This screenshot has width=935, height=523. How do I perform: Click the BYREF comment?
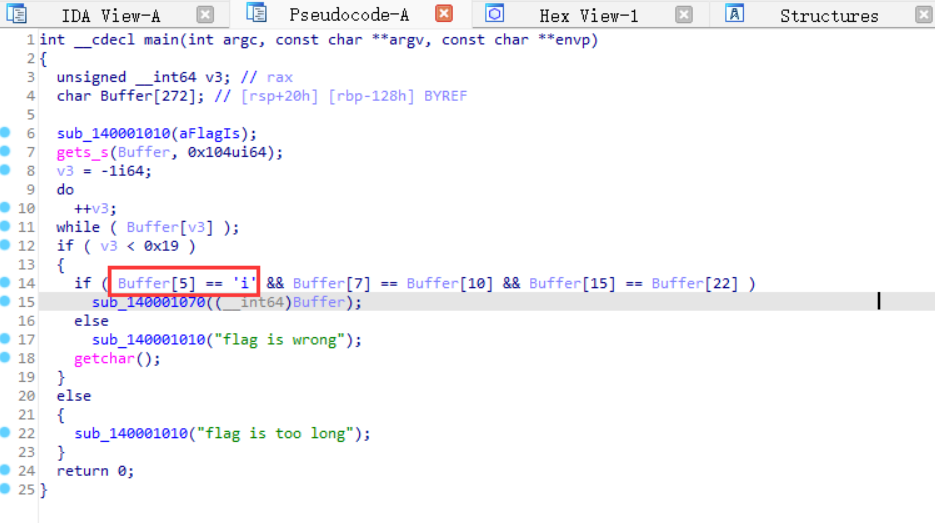coord(445,96)
